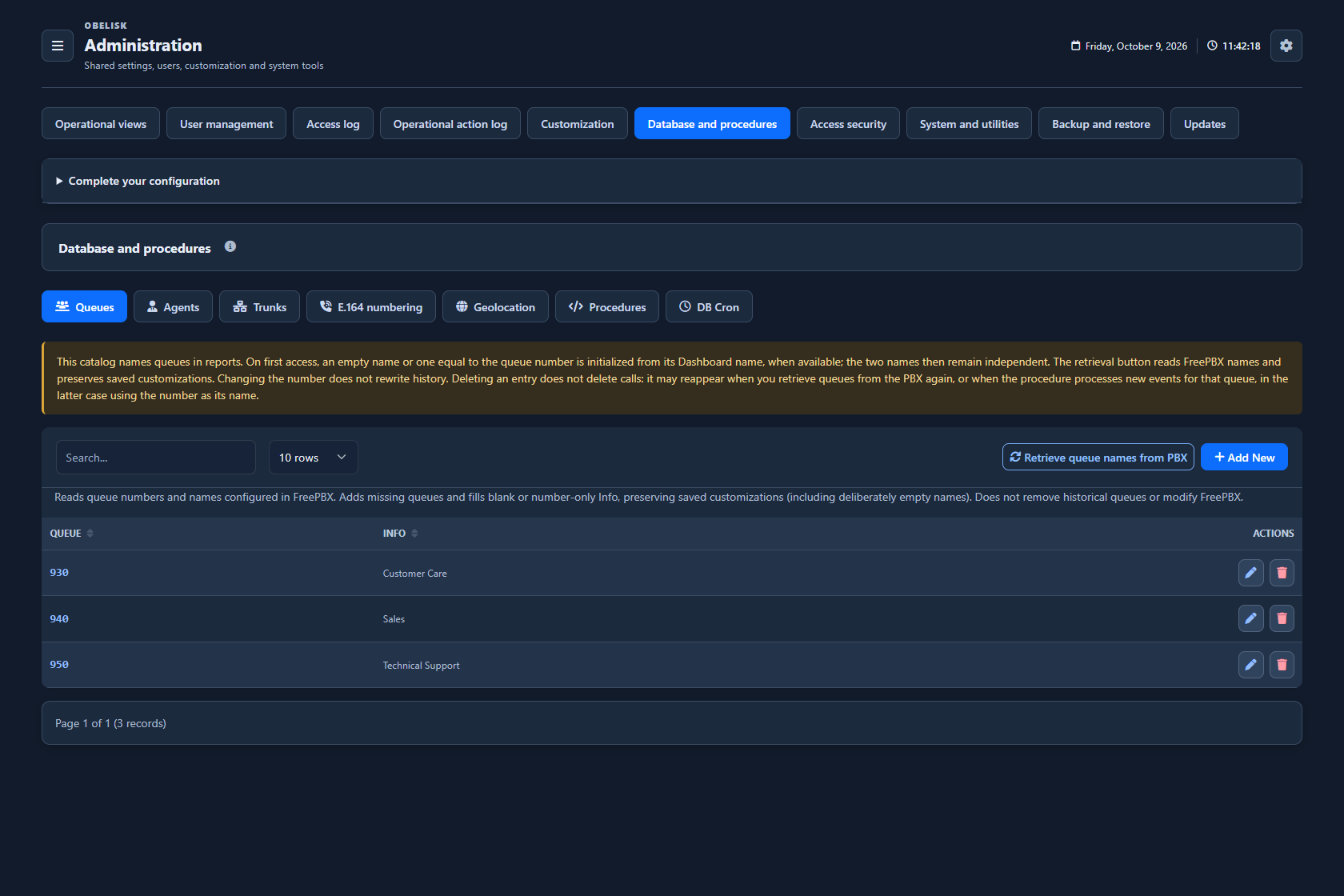Open the System and utilities tab
The height and width of the screenshot is (896, 1344).
(969, 123)
